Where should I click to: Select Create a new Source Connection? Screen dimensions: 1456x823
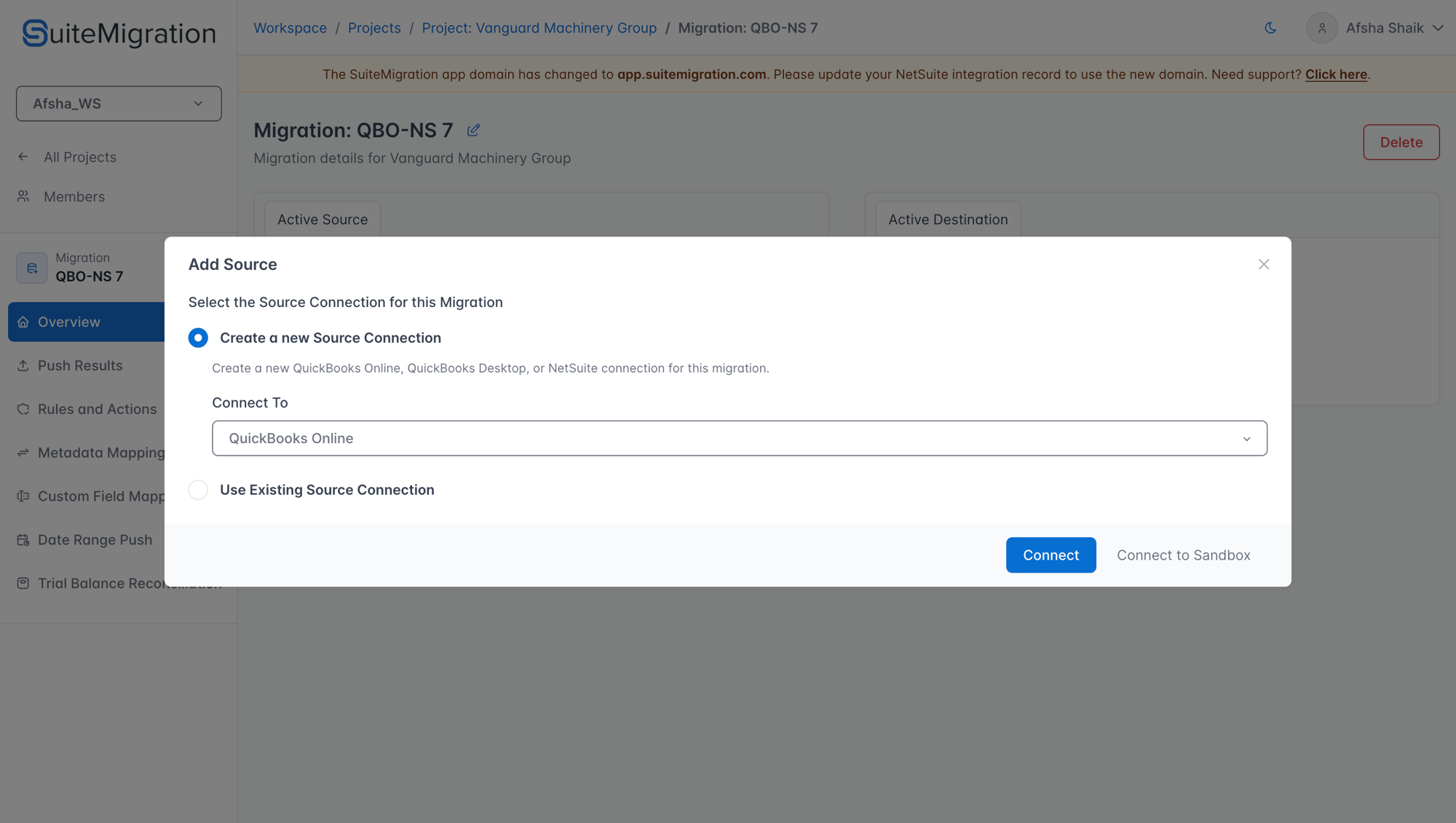pyautogui.click(x=198, y=338)
